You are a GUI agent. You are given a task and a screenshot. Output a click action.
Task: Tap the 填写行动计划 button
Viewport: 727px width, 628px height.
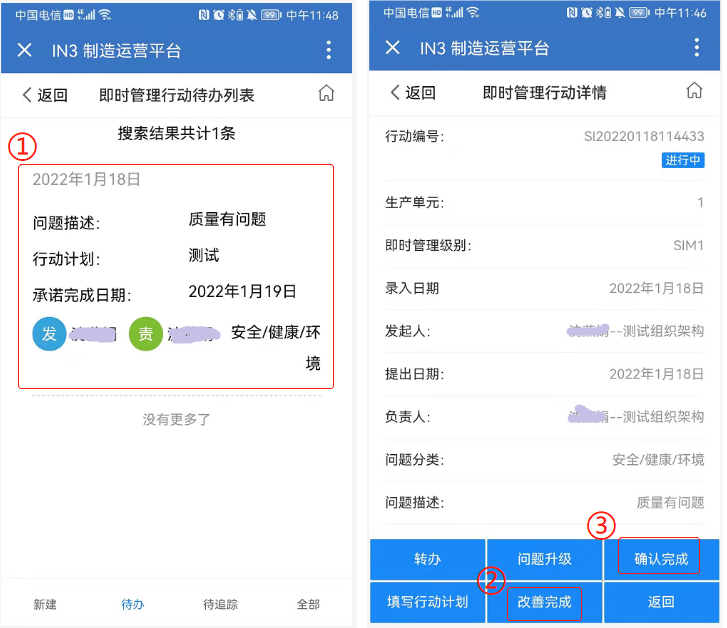[427, 602]
